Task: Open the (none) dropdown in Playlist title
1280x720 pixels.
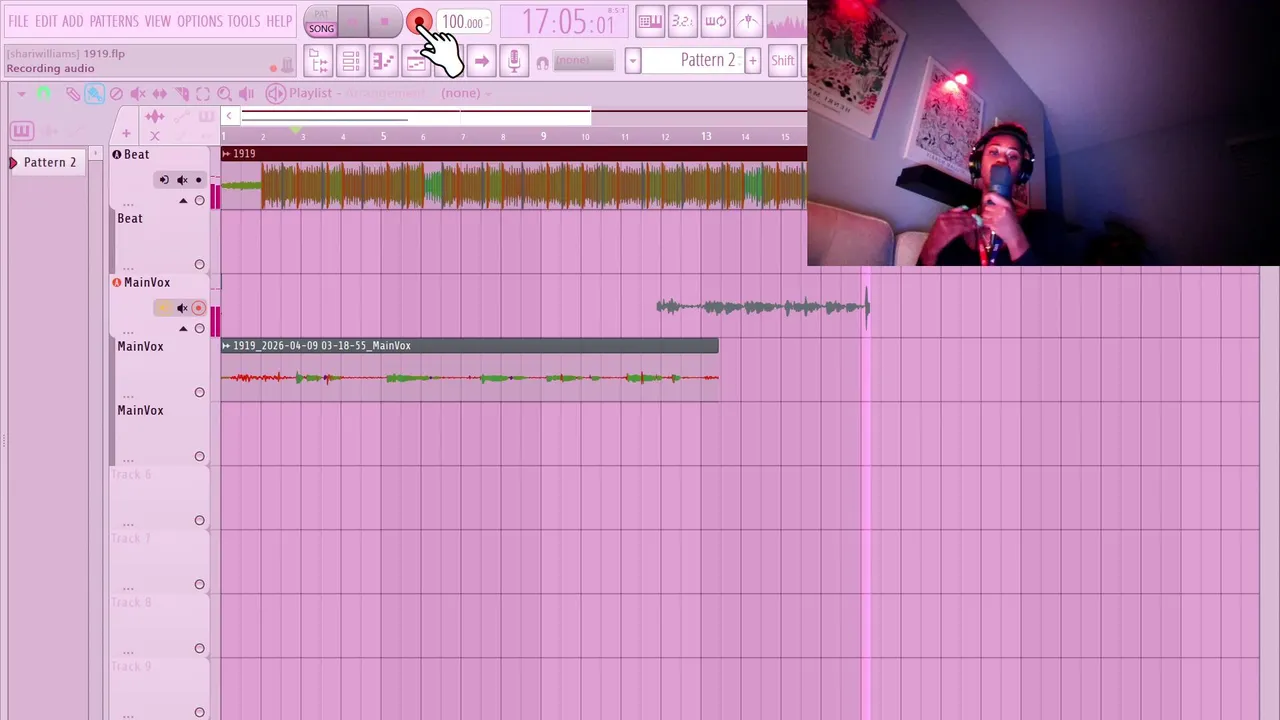Action: tap(465, 93)
